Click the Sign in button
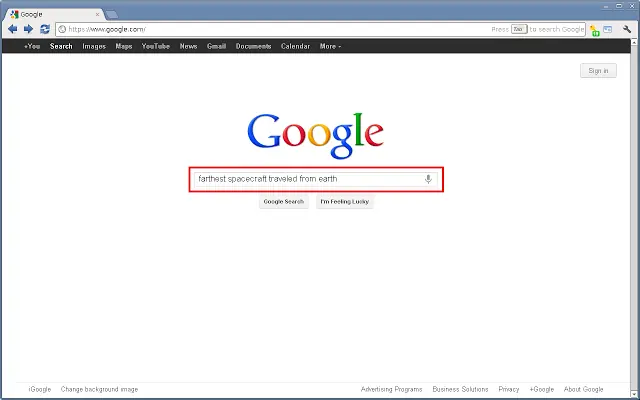Viewport: 640px width, 400px height. pos(598,71)
